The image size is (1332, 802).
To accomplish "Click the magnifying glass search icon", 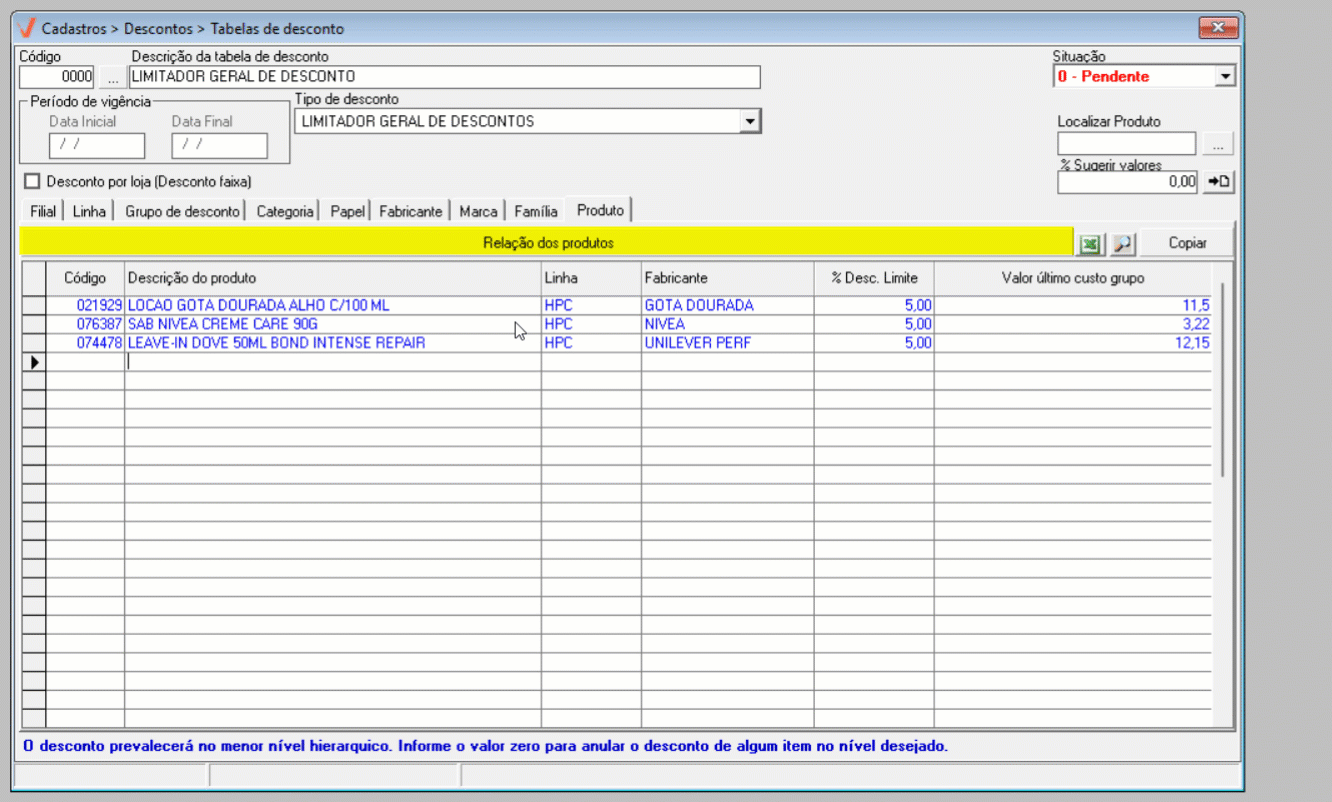I will click(x=1123, y=243).
